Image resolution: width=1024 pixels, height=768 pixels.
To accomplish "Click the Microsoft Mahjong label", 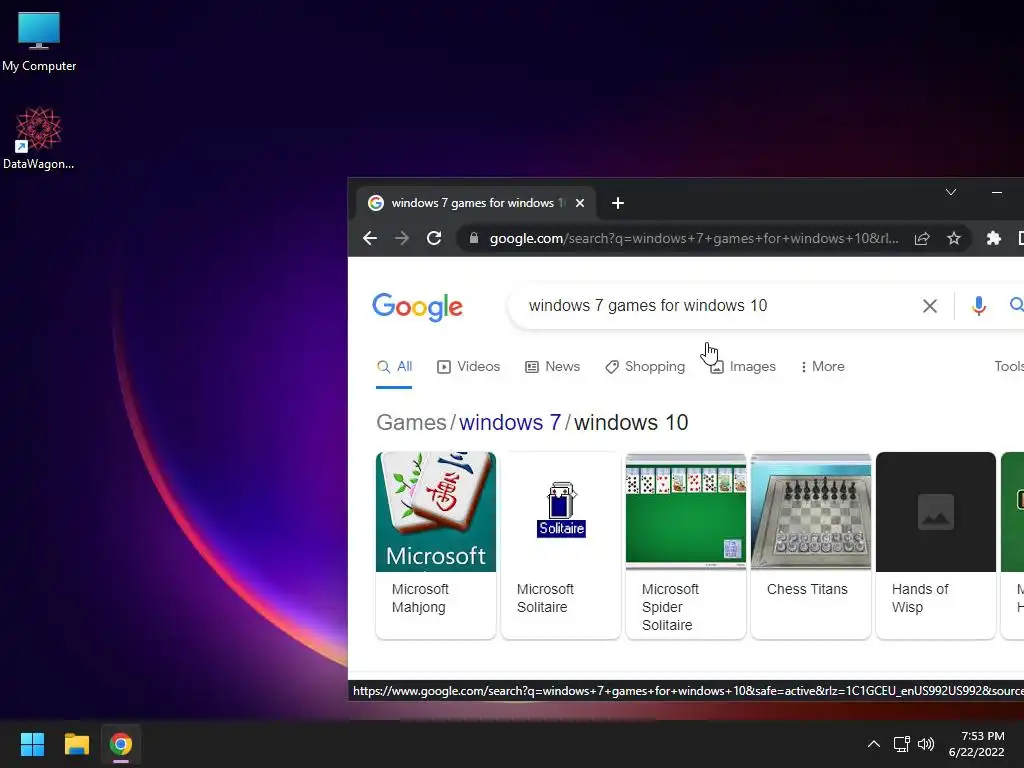I will click(x=420, y=598).
